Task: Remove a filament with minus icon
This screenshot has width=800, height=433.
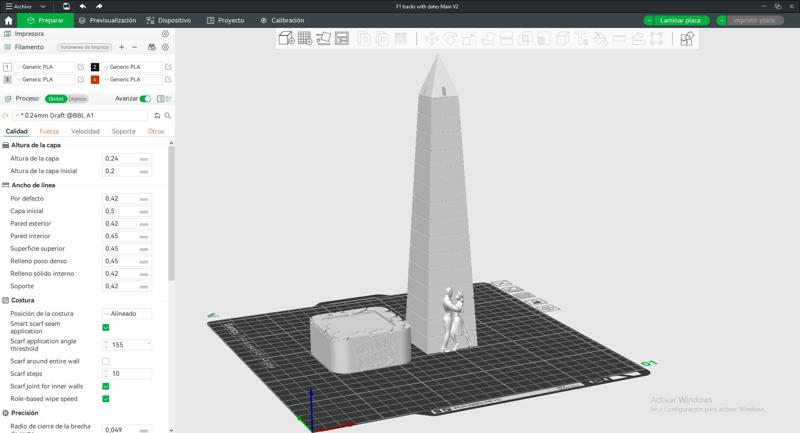Action: click(x=135, y=47)
